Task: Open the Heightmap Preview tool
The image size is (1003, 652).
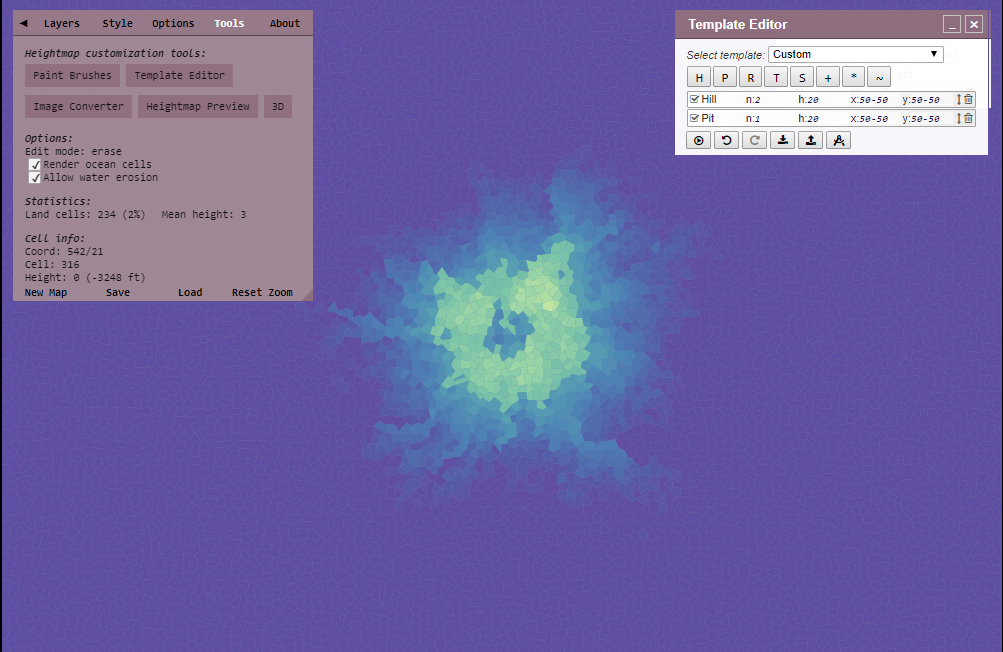Action: tap(197, 106)
